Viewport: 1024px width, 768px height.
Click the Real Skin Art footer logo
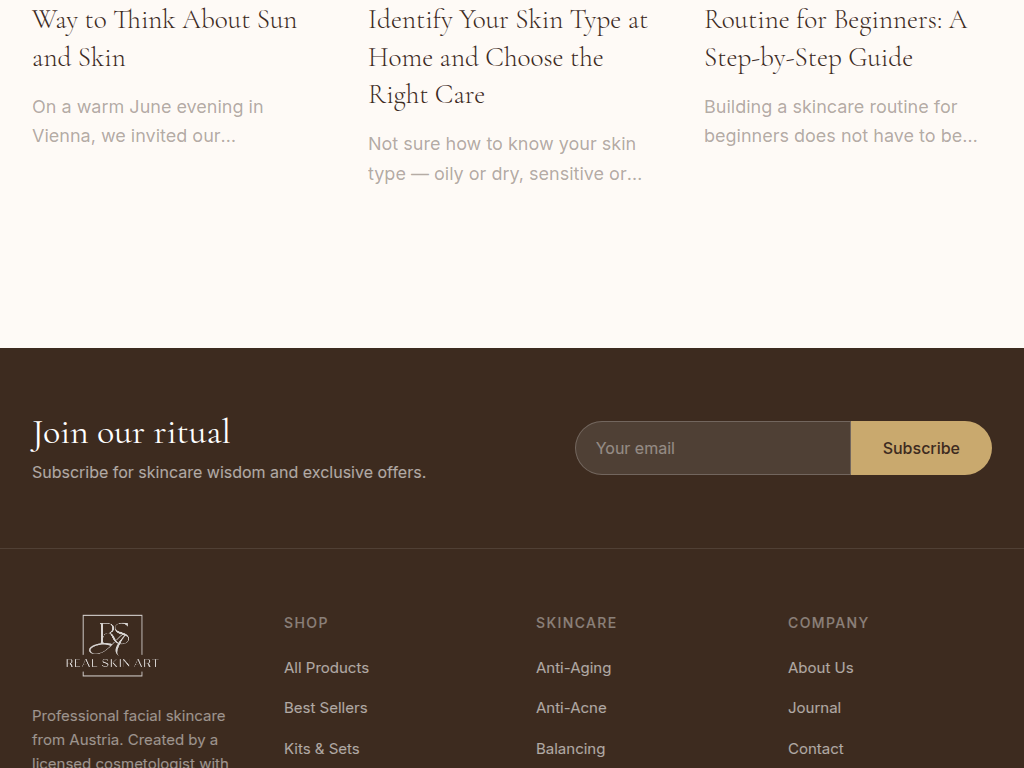(x=112, y=646)
